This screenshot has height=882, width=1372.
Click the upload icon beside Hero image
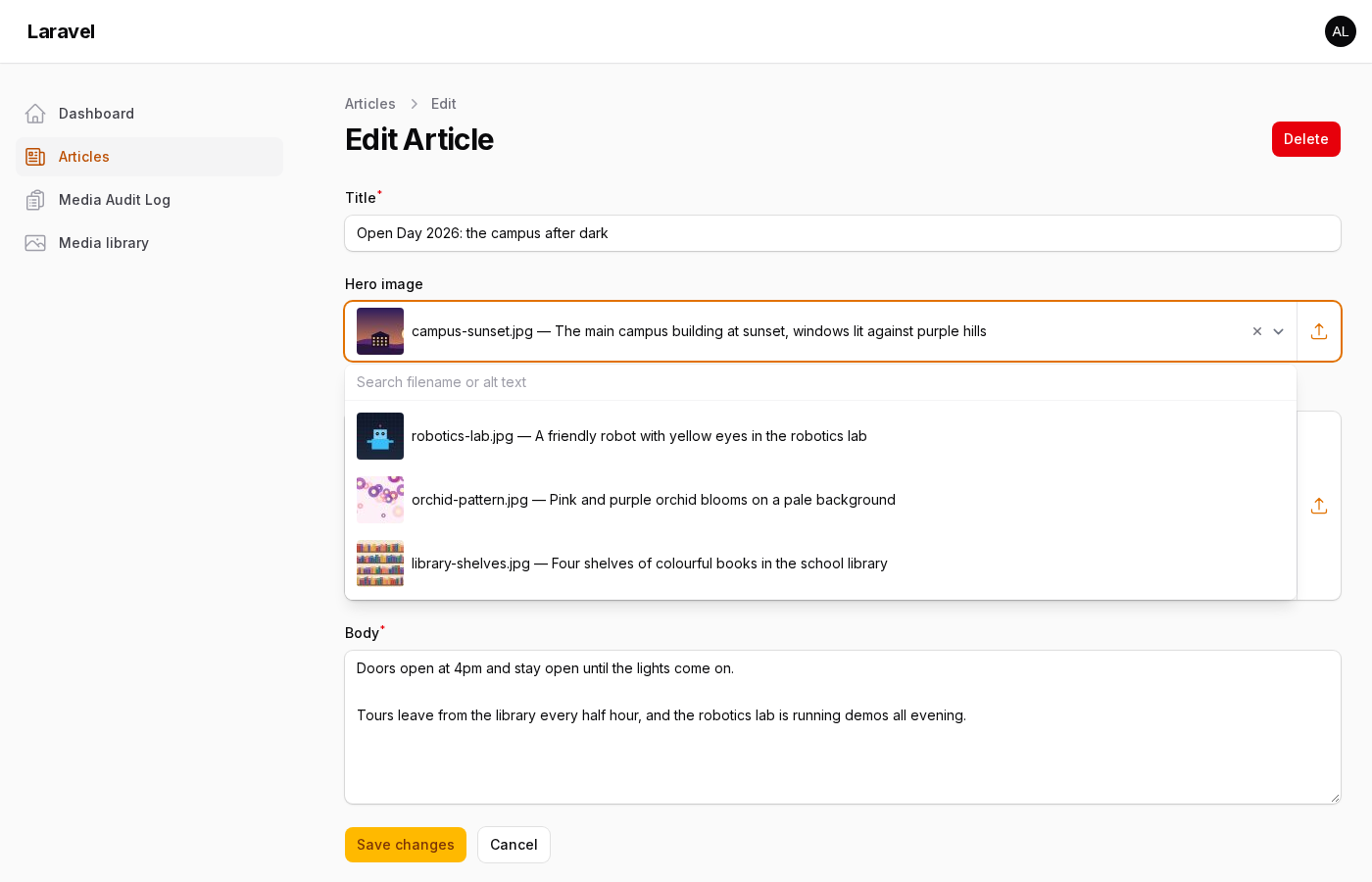[x=1319, y=331]
